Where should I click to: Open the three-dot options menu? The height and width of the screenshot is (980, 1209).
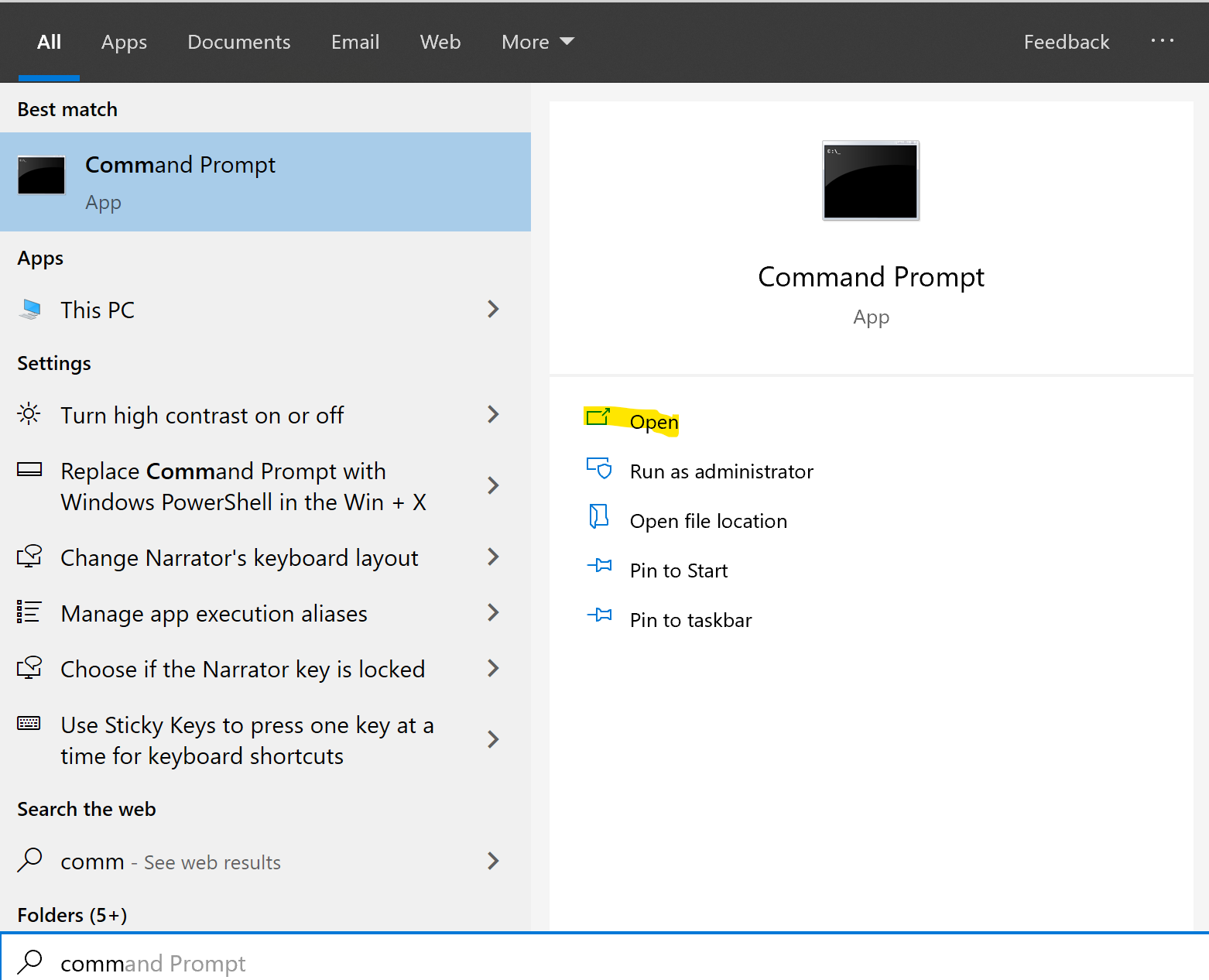(1162, 41)
